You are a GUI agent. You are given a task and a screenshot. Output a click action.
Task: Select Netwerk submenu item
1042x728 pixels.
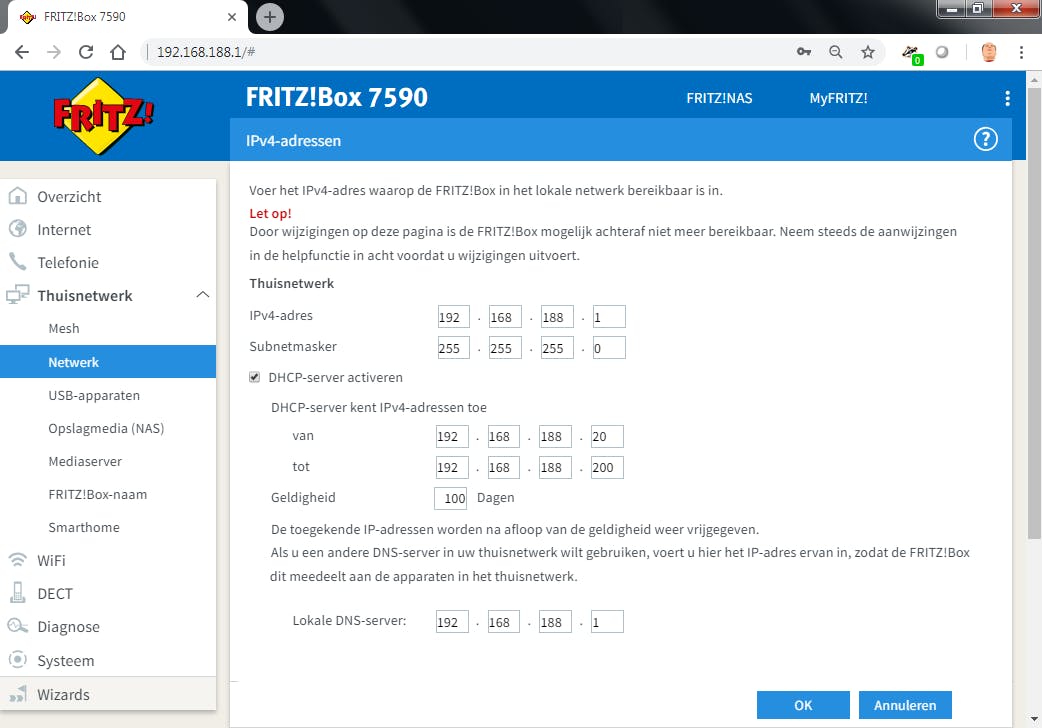(x=108, y=362)
